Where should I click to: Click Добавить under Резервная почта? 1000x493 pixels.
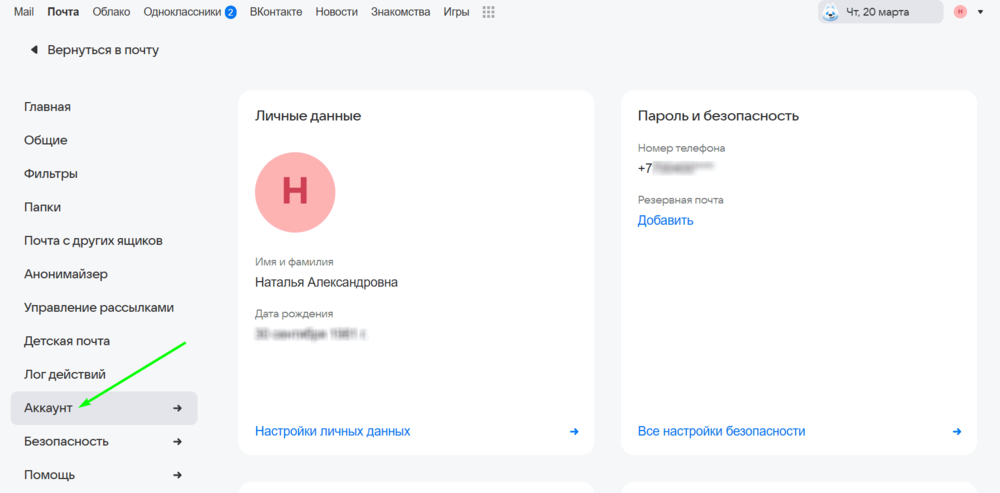tap(665, 221)
